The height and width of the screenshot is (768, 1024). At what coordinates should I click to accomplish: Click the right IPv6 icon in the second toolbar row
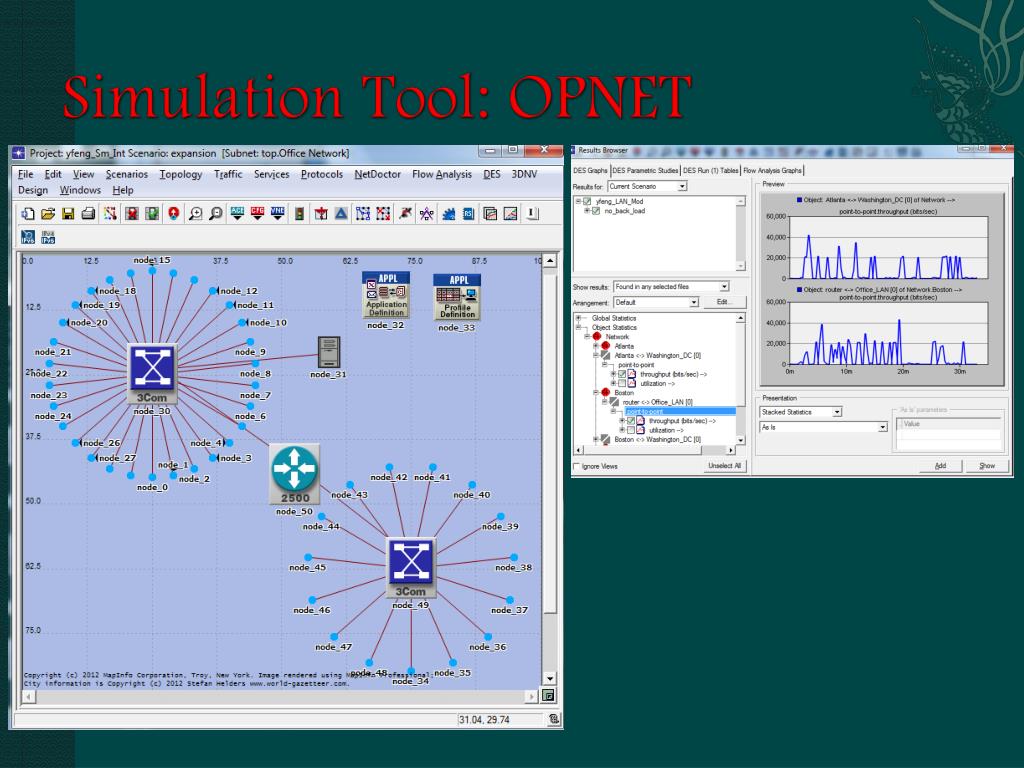pyautogui.click(x=48, y=237)
